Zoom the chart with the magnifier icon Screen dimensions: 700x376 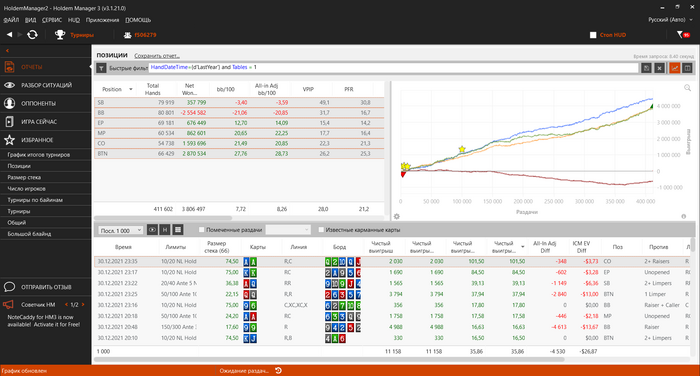pos(688,88)
